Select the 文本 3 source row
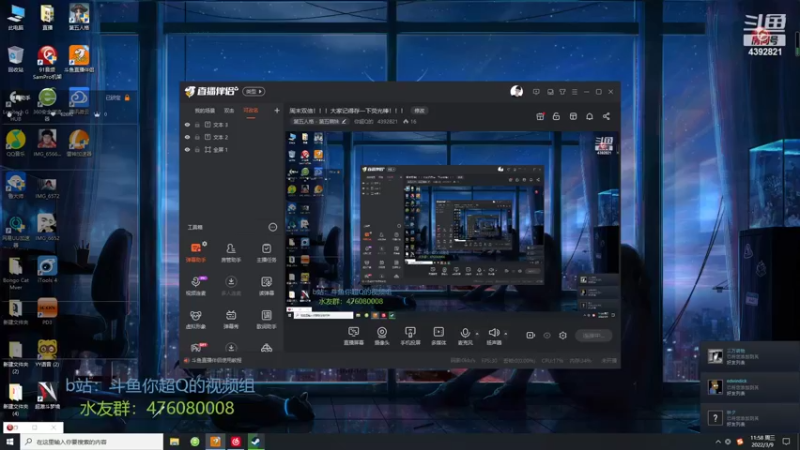 (x=232, y=124)
